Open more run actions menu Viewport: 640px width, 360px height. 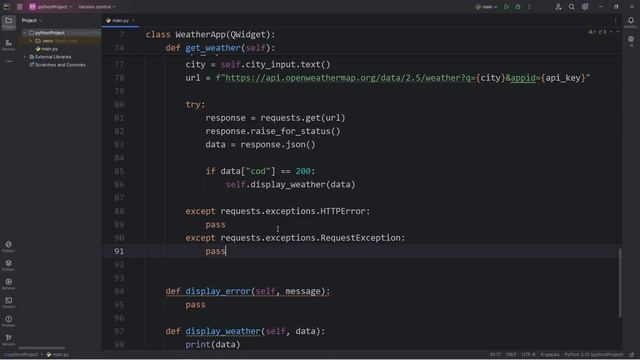click(x=529, y=7)
